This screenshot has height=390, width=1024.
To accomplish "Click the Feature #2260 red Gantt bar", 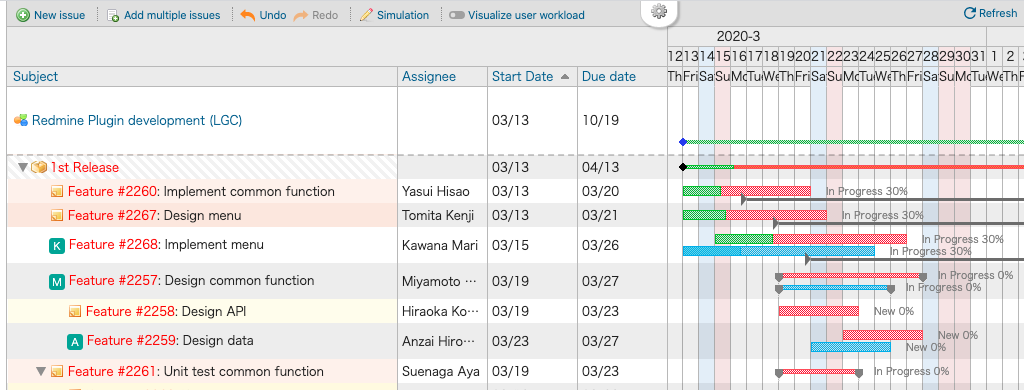I will (765, 191).
